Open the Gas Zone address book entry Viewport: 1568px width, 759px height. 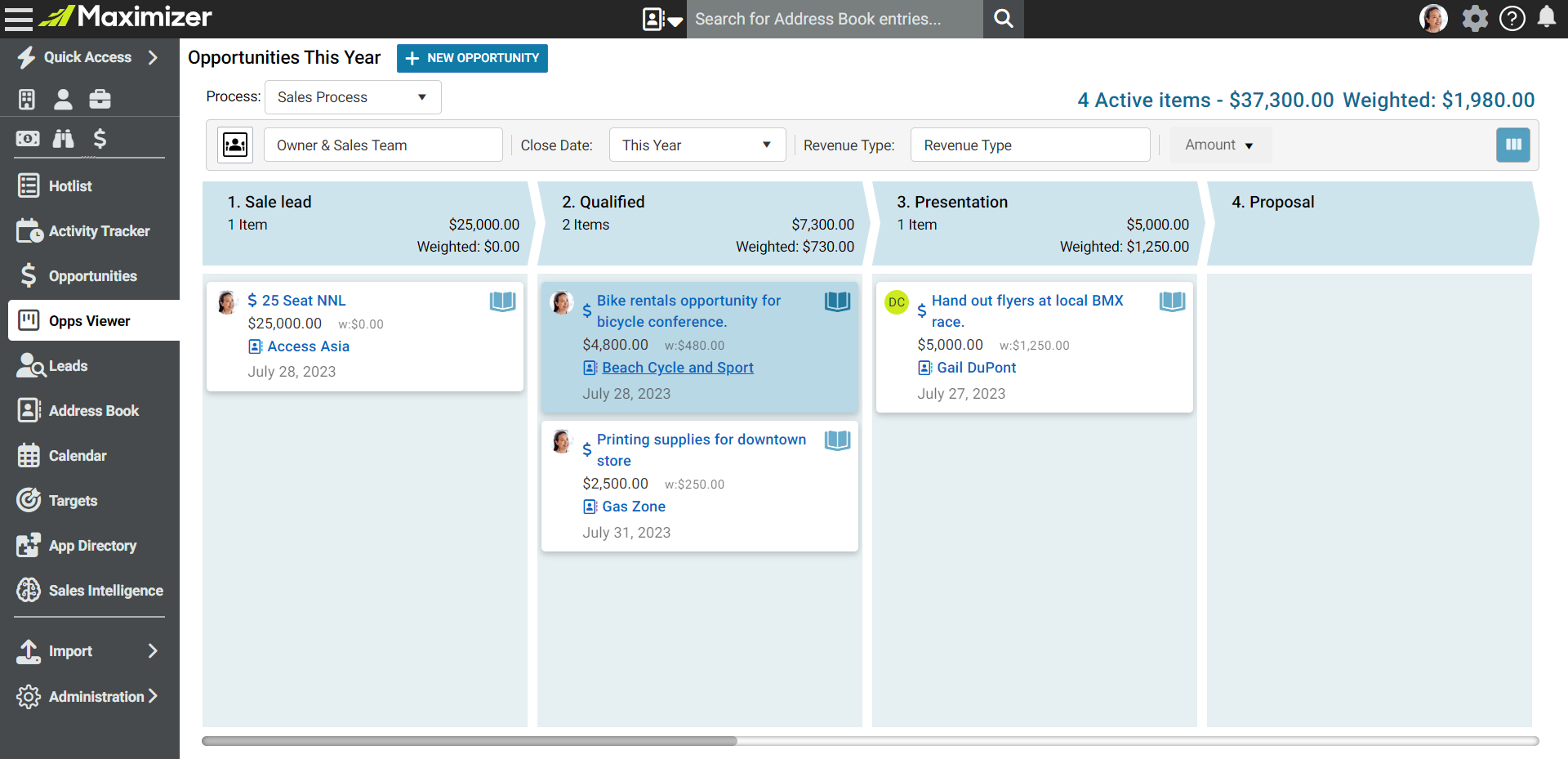[x=633, y=507]
